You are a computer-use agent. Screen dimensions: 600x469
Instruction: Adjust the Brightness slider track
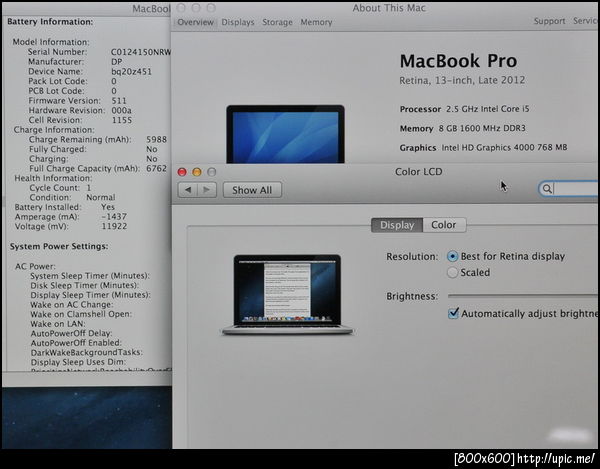point(522,296)
